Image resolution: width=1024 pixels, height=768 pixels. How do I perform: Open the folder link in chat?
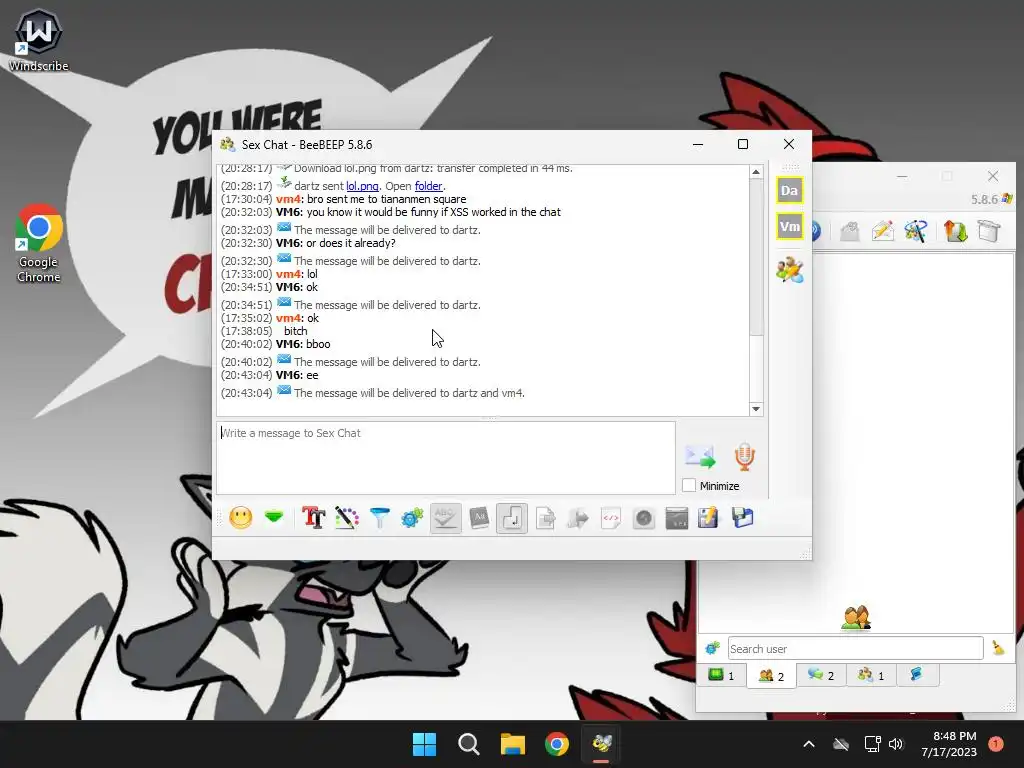coord(428,186)
